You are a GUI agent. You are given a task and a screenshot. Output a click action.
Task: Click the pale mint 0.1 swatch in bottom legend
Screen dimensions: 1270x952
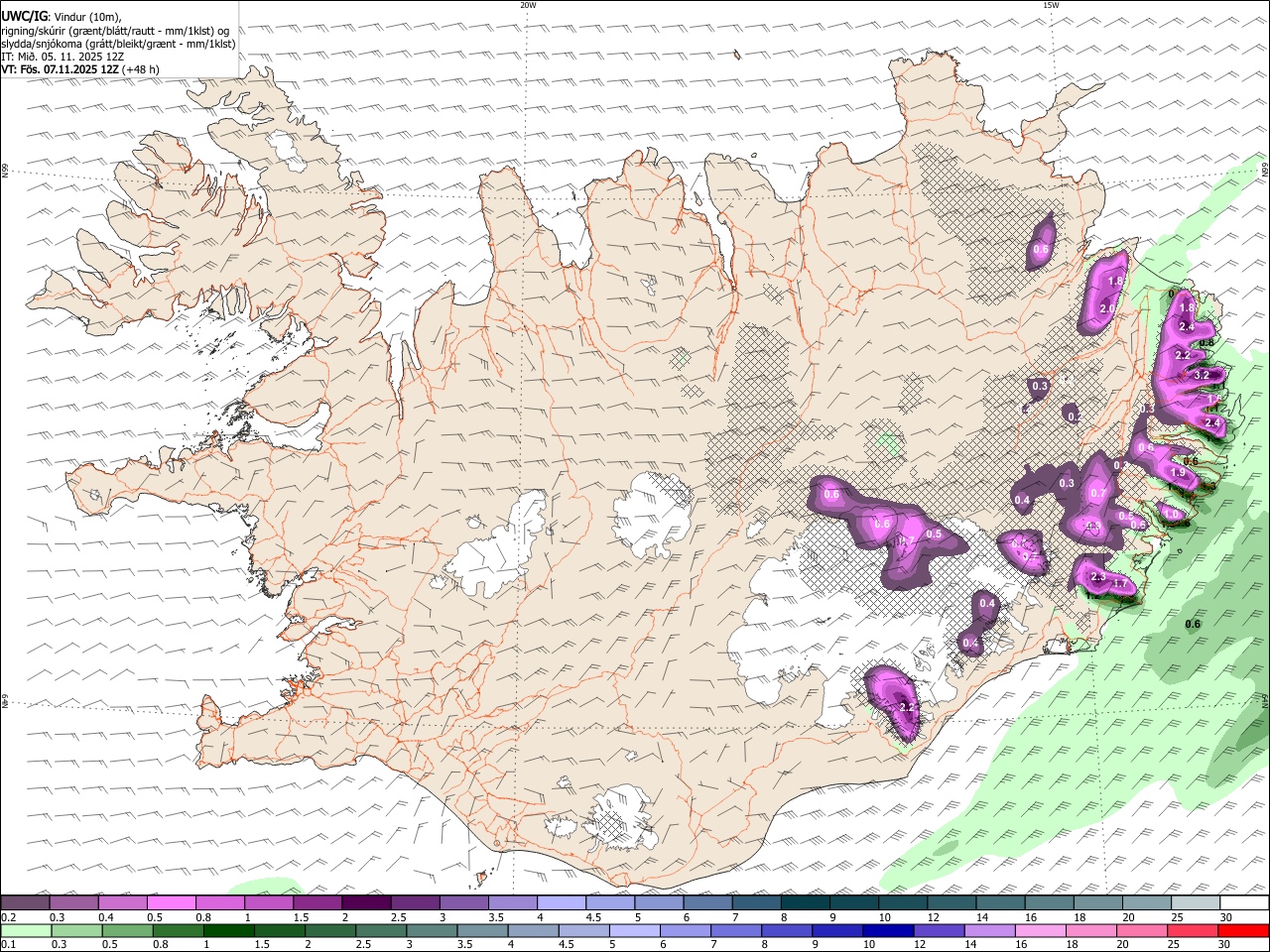click(26, 930)
